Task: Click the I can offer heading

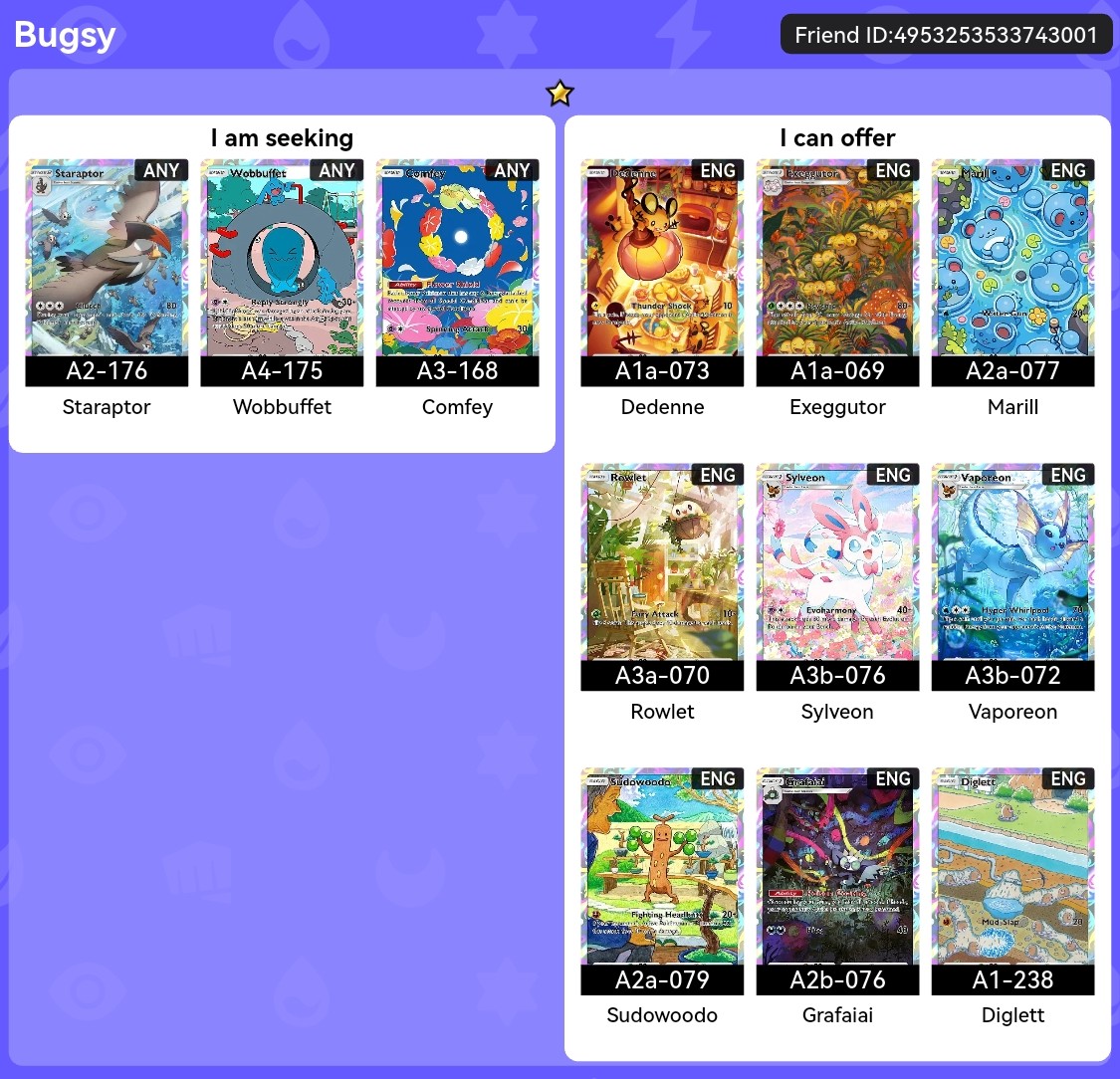Action: click(838, 137)
